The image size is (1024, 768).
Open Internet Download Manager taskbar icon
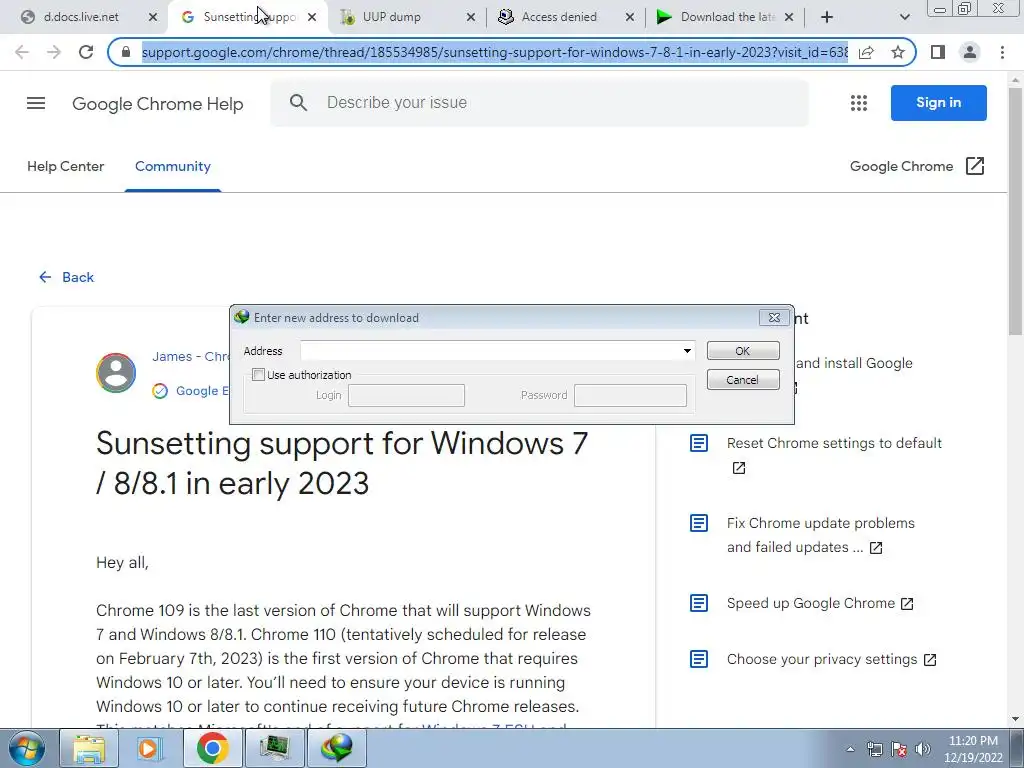click(x=337, y=748)
